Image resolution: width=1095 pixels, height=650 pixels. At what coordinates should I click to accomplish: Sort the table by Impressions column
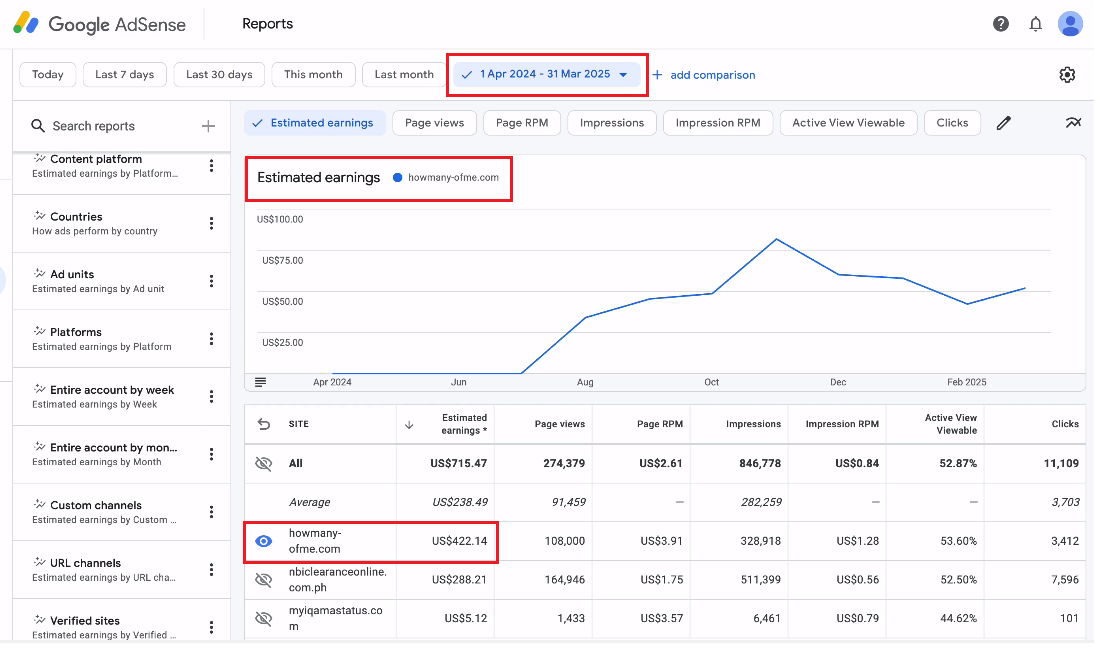coord(754,424)
